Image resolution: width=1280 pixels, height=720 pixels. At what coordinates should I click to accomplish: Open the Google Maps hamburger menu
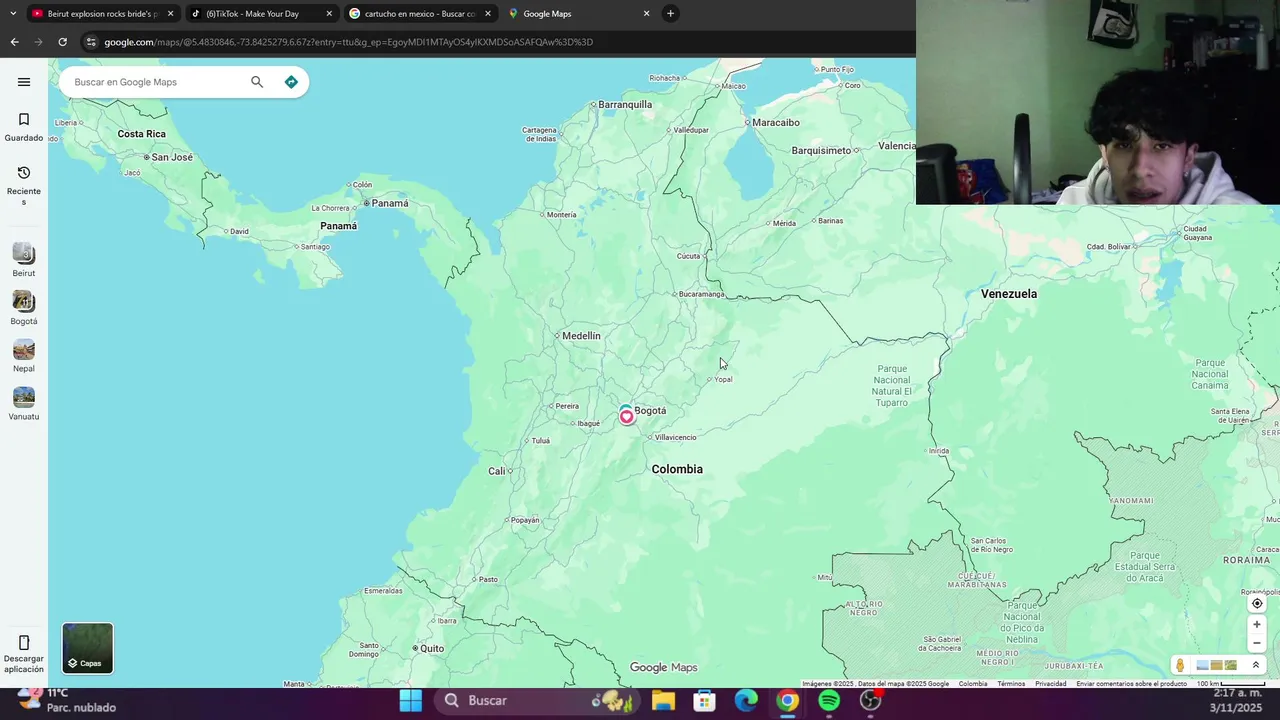[x=24, y=82]
